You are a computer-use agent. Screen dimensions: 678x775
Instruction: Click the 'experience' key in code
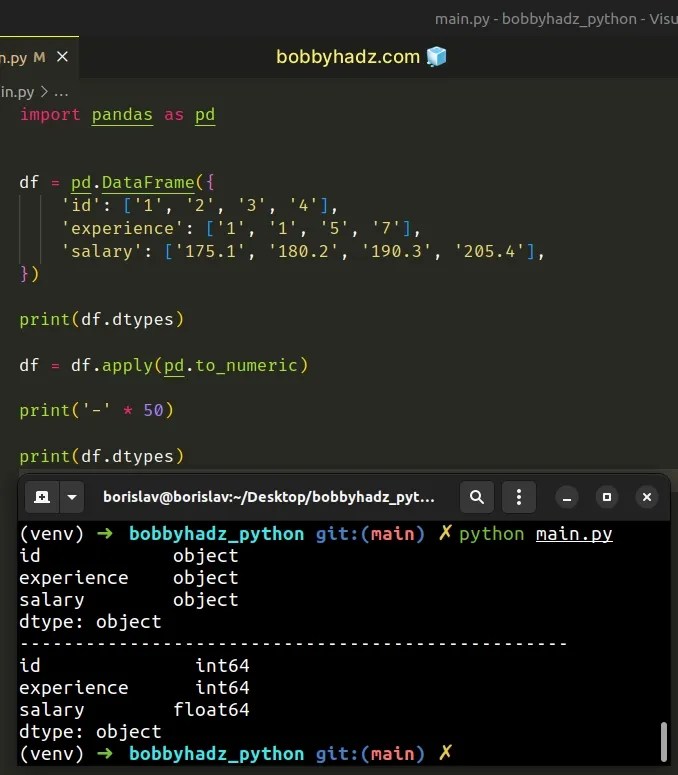click(x=123, y=228)
